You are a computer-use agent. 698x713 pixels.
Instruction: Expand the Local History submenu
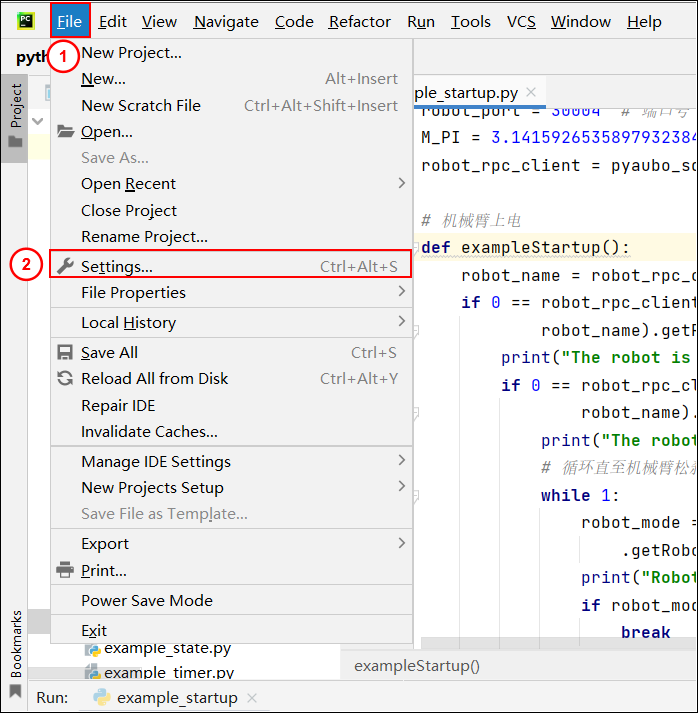pyautogui.click(x=231, y=322)
